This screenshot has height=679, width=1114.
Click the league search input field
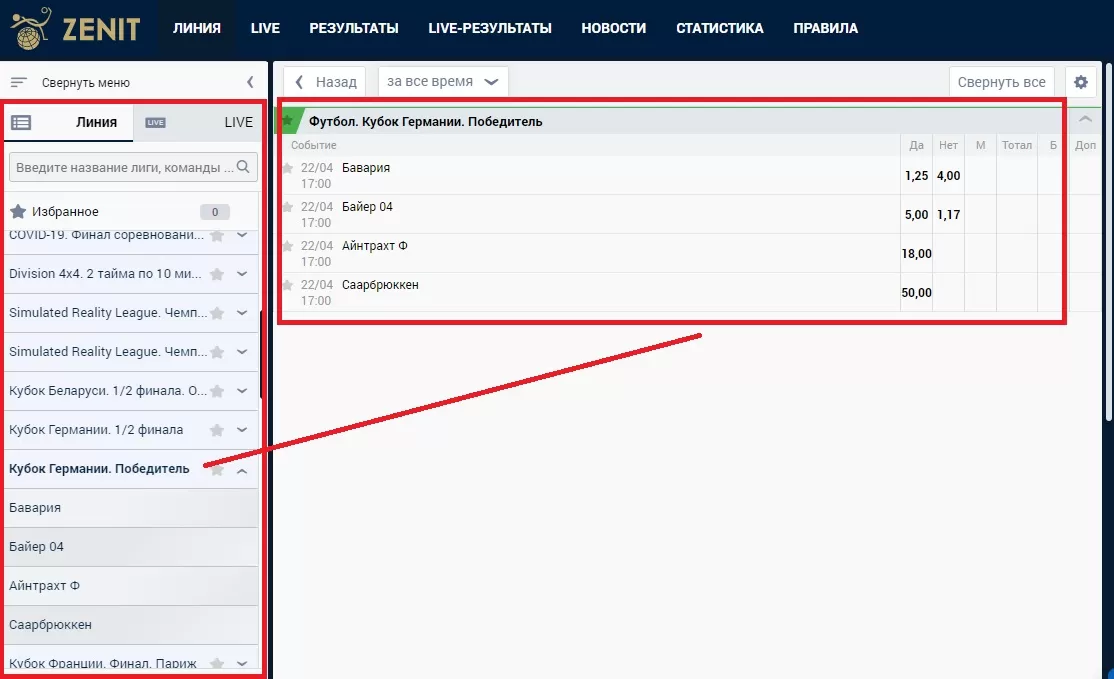(x=124, y=167)
